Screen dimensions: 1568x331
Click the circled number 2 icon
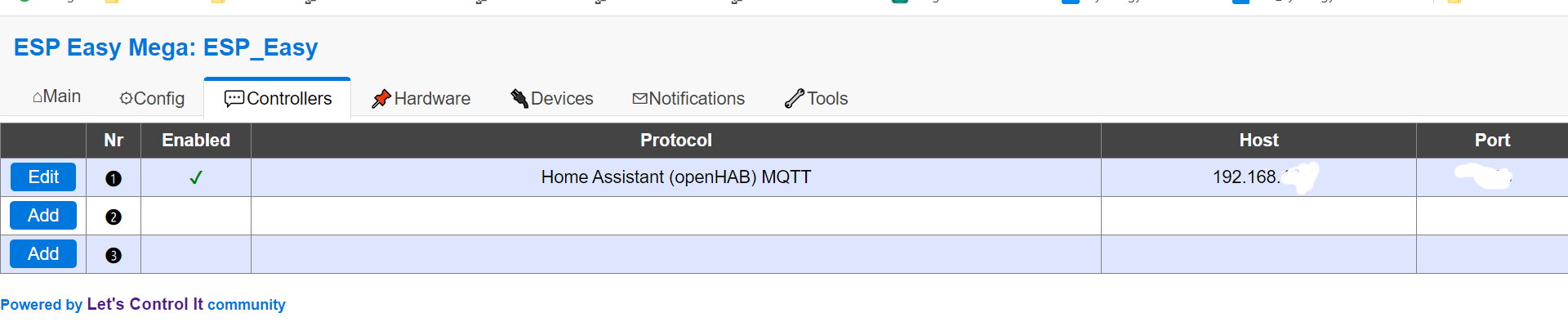tap(114, 217)
